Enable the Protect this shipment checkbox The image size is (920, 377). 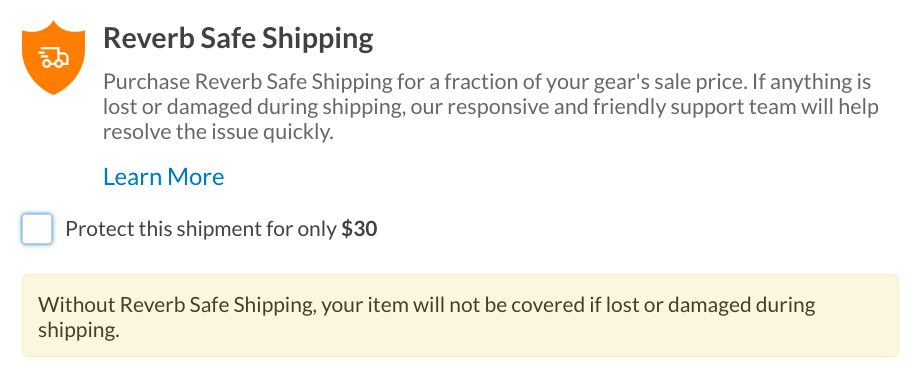[x=37, y=229]
